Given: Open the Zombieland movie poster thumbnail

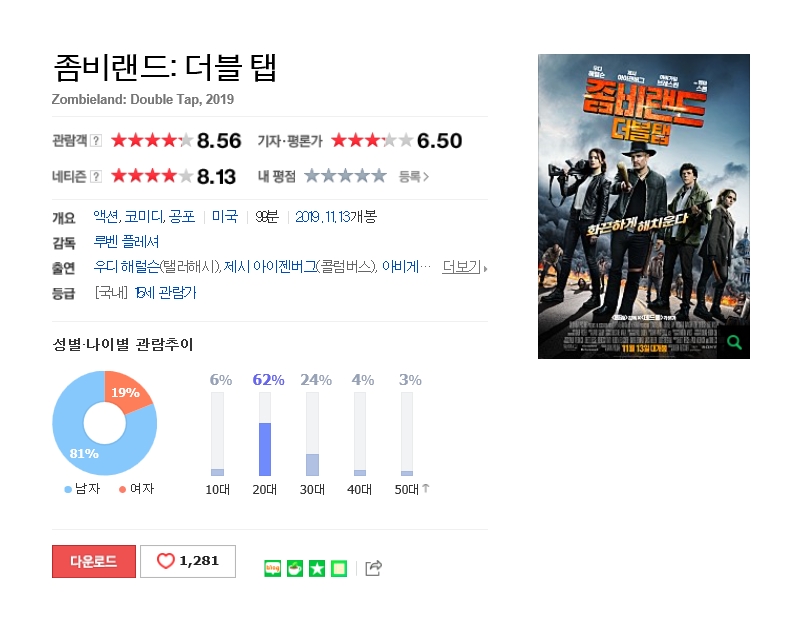Looking at the screenshot, I should coord(644,206).
